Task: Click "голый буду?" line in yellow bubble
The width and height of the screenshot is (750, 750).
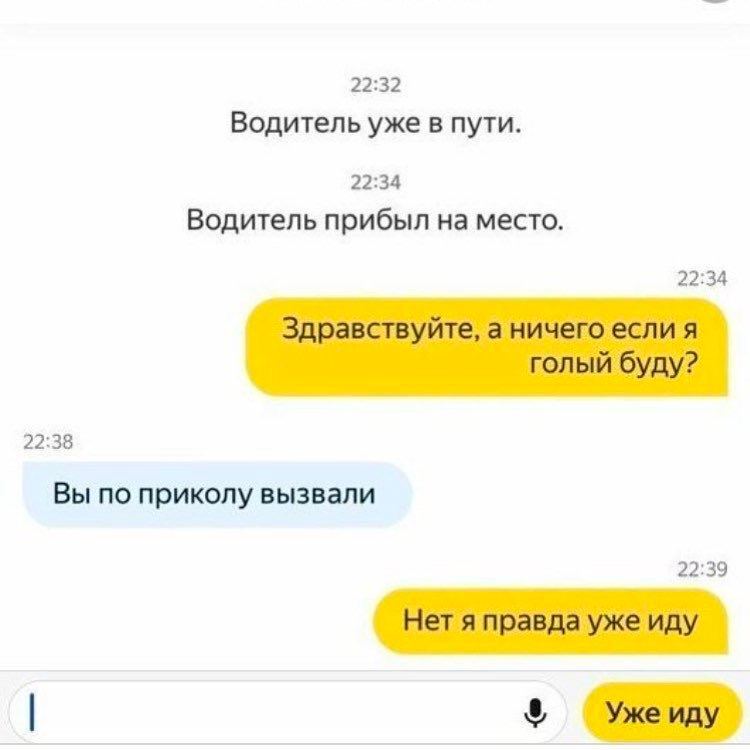Action: pos(614,366)
